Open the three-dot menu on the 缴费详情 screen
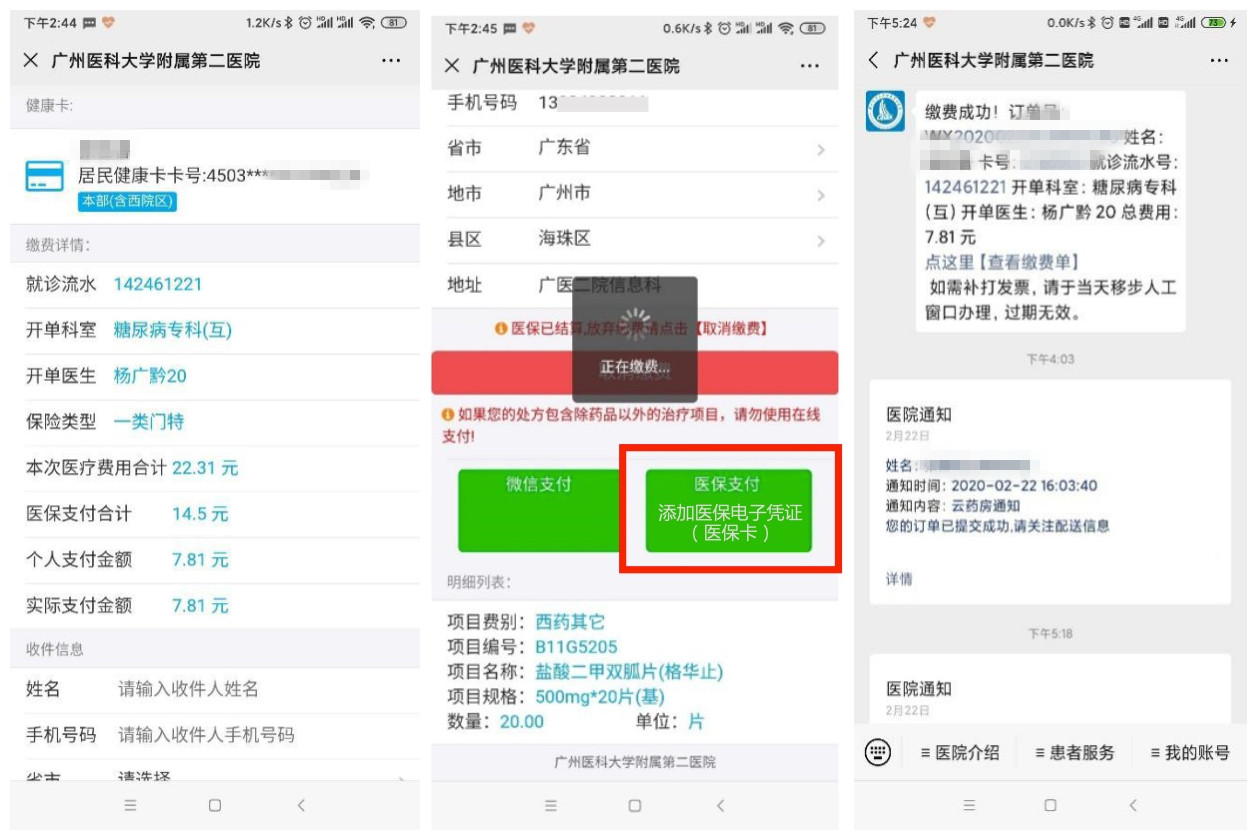Screen dimensions: 1257x840 click(391, 61)
